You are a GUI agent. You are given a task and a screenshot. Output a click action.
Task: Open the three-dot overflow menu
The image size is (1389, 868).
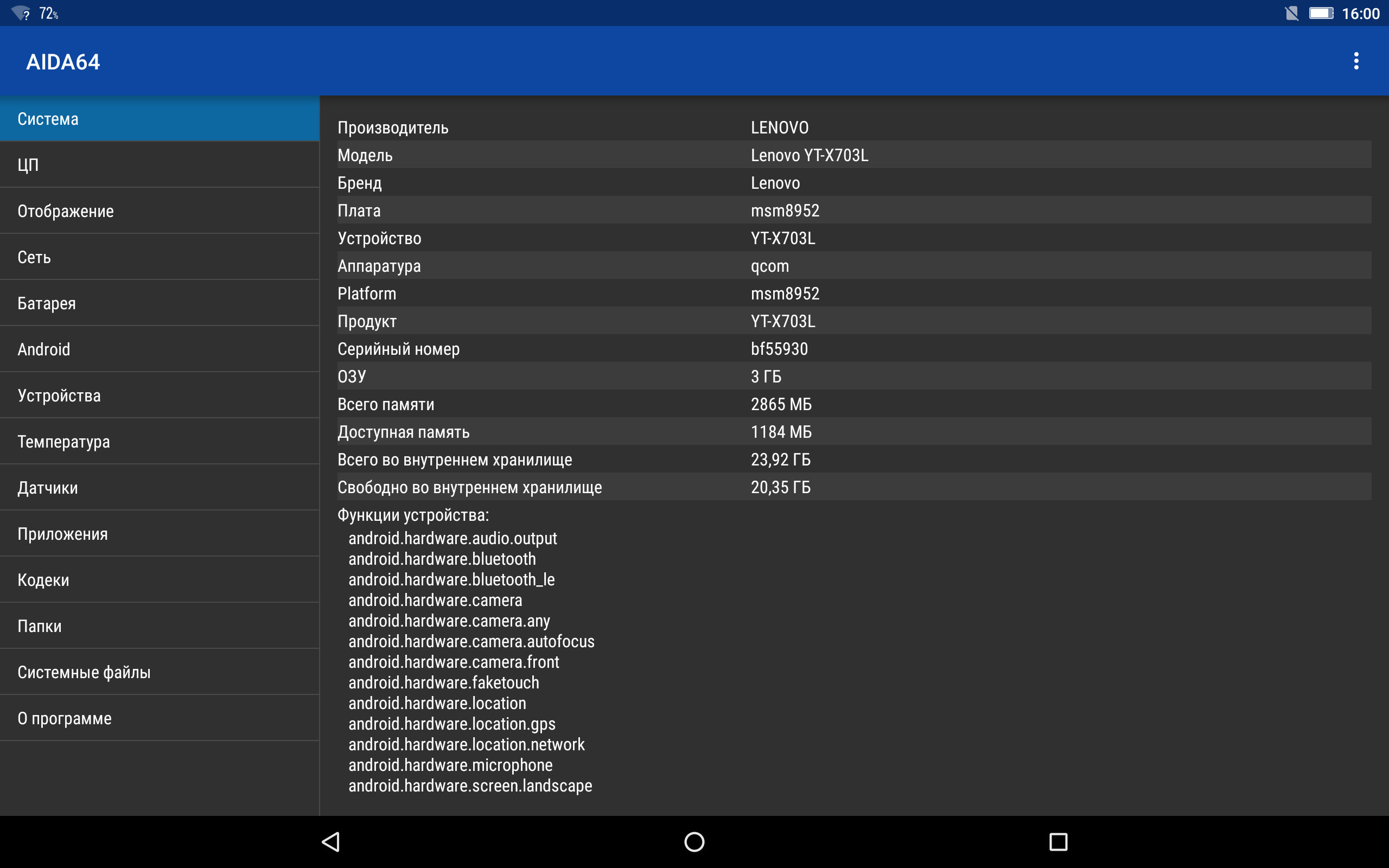[1356, 61]
